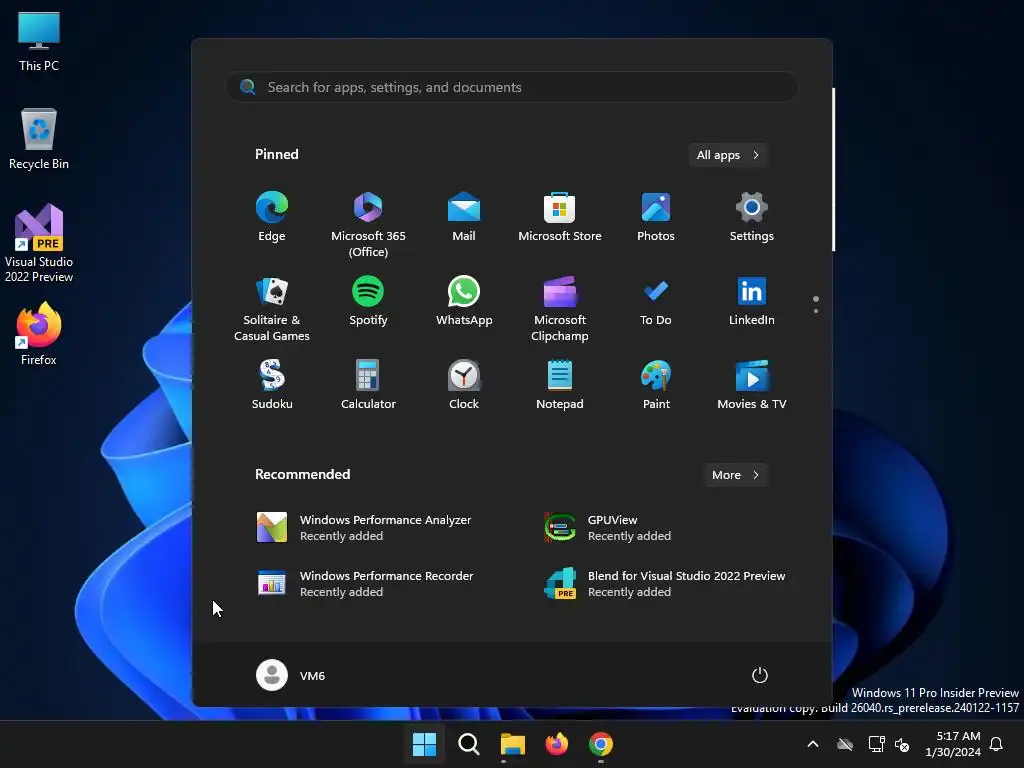Click the OneDrive tray icon

point(845,744)
